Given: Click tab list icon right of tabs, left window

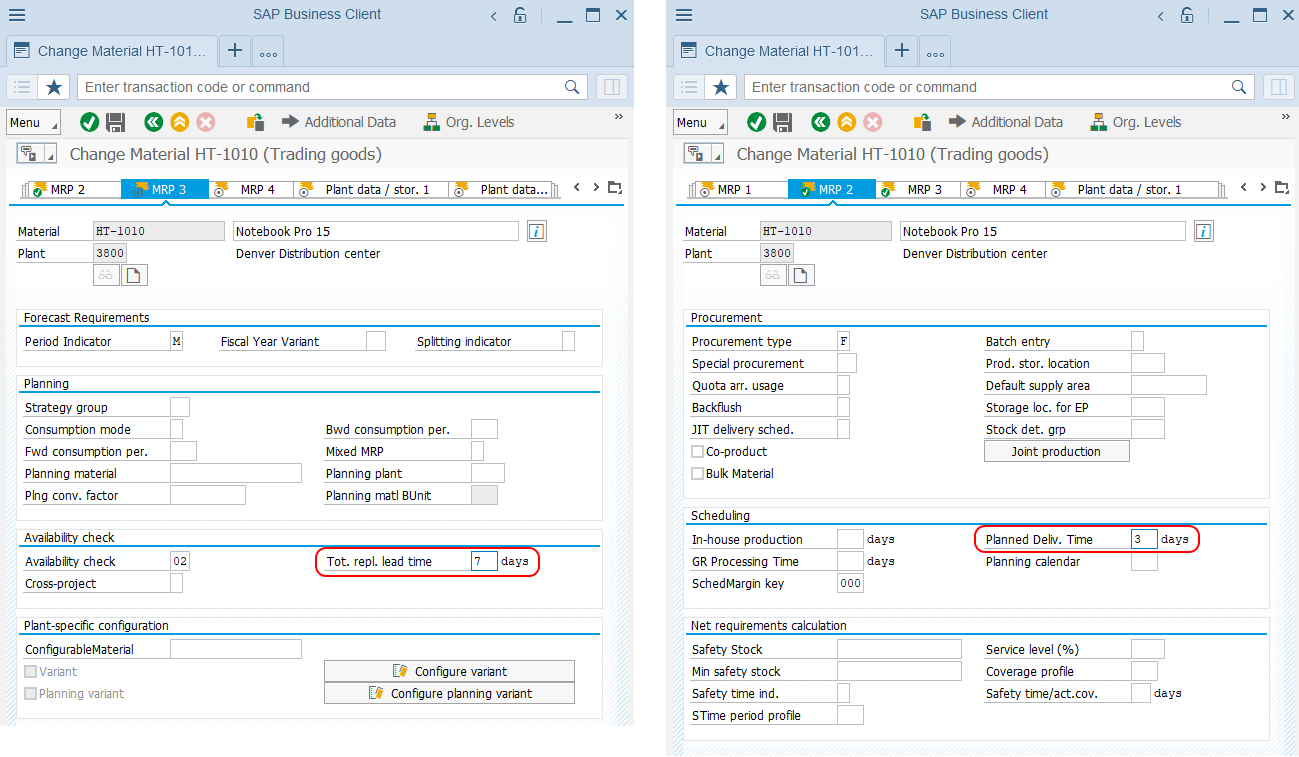Looking at the screenshot, I should coord(614,188).
